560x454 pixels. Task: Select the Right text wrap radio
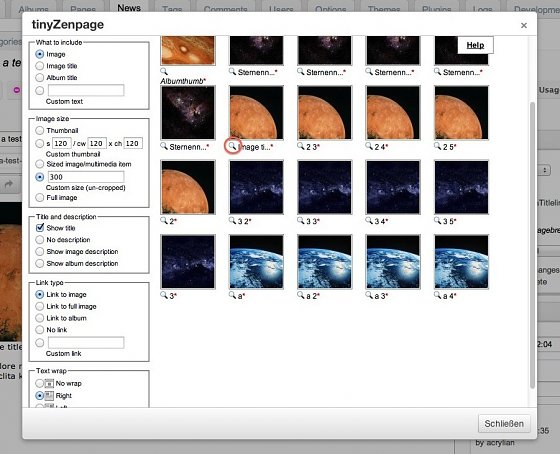(x=40, y=395)
